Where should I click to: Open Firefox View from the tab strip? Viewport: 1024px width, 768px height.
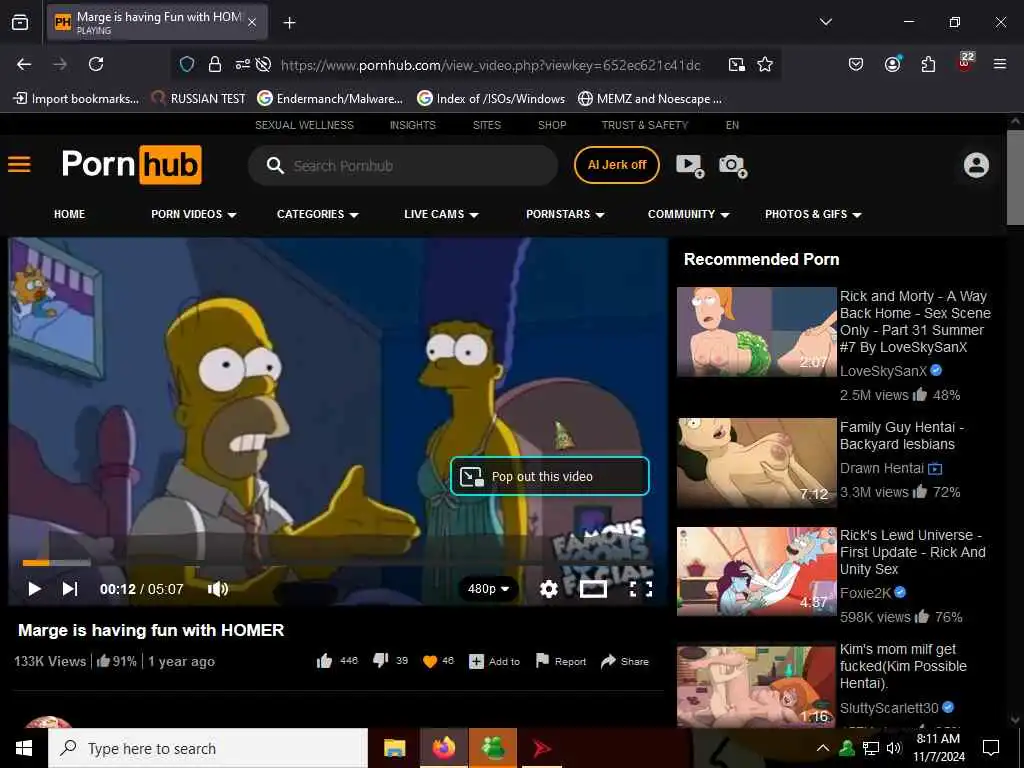click(x=20, y=22)
